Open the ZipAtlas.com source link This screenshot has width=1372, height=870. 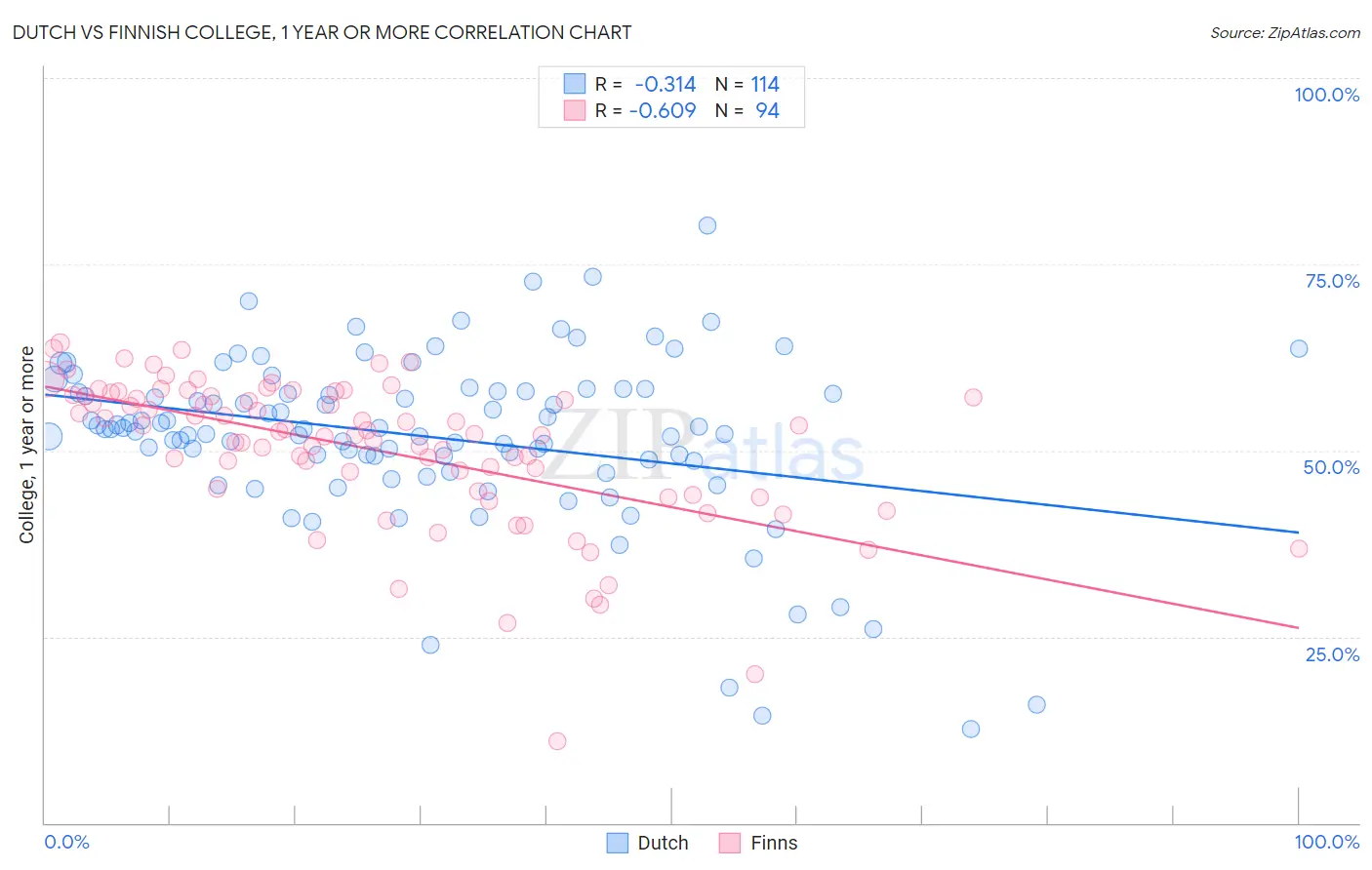pyautogui.click(x=1285, y=32)
